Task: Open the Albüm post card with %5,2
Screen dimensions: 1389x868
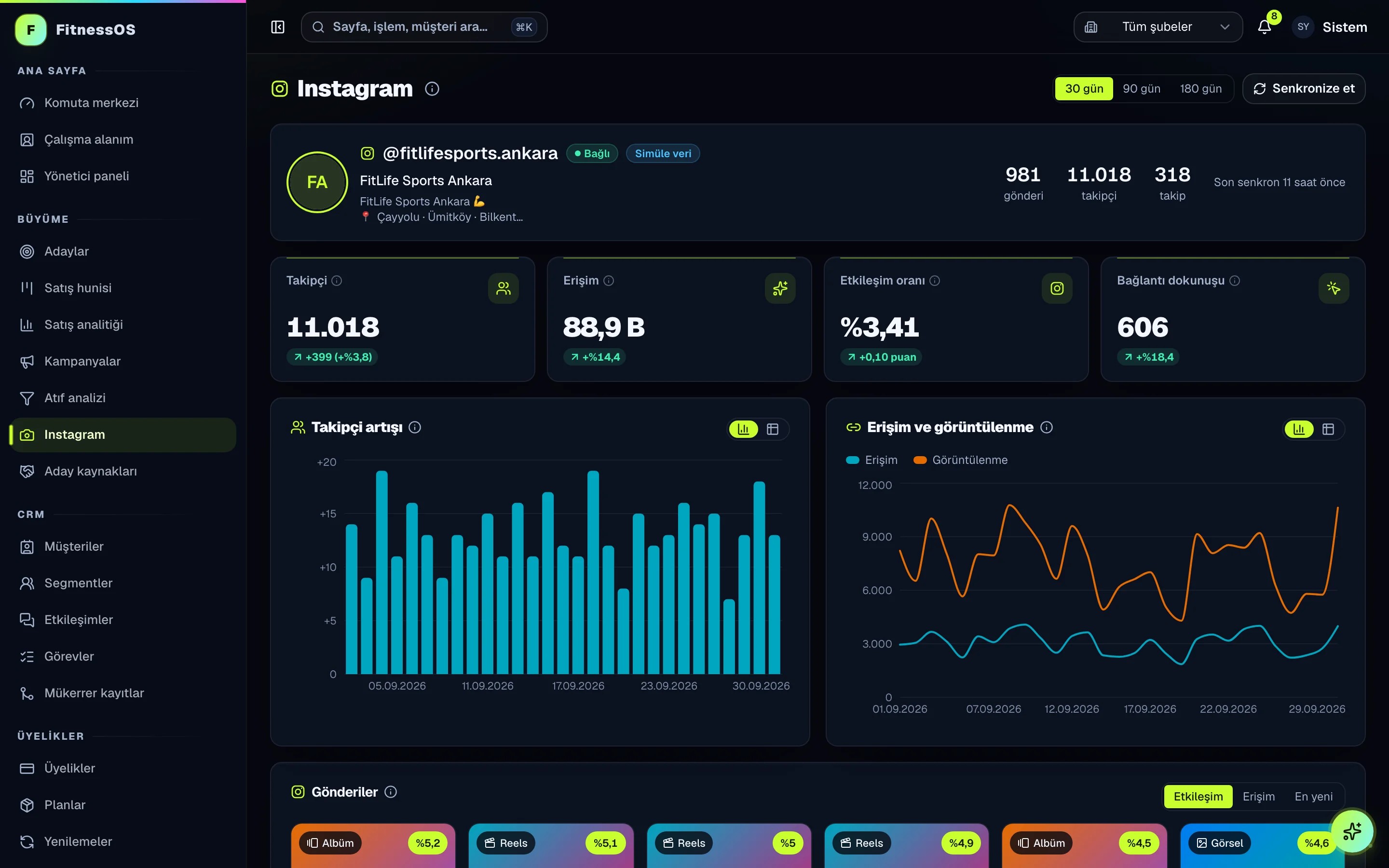Action: tap(373, 846)
